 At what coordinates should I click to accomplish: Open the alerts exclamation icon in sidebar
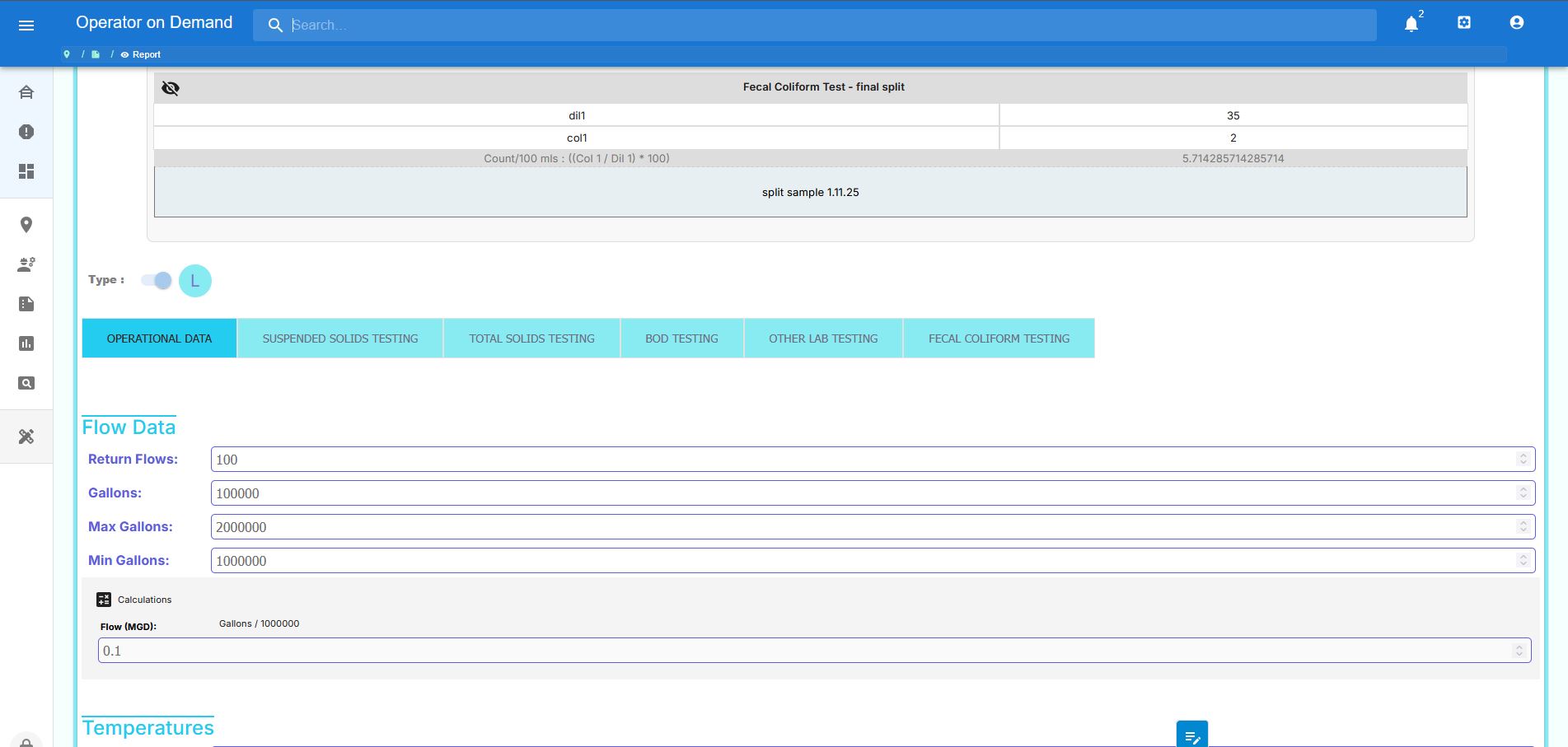tap(26, 132)
